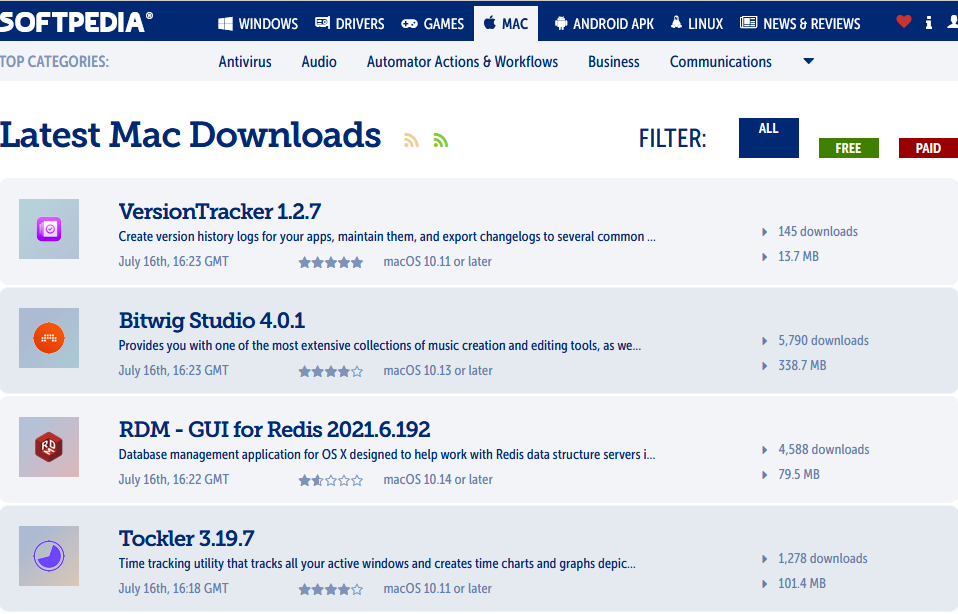Open the info icon in header
The image size is (958, 614).
[x=929, y=23]
